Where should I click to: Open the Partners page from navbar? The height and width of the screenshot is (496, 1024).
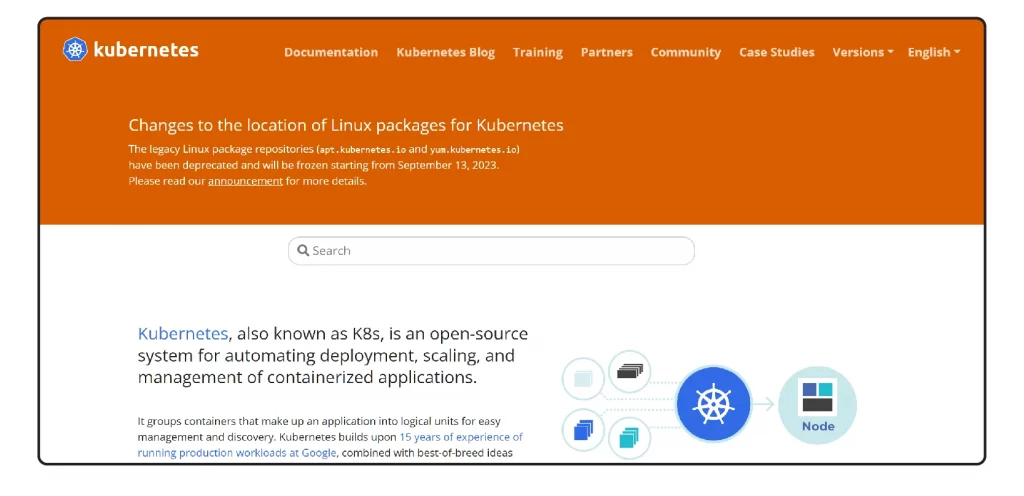coord(607,52)
